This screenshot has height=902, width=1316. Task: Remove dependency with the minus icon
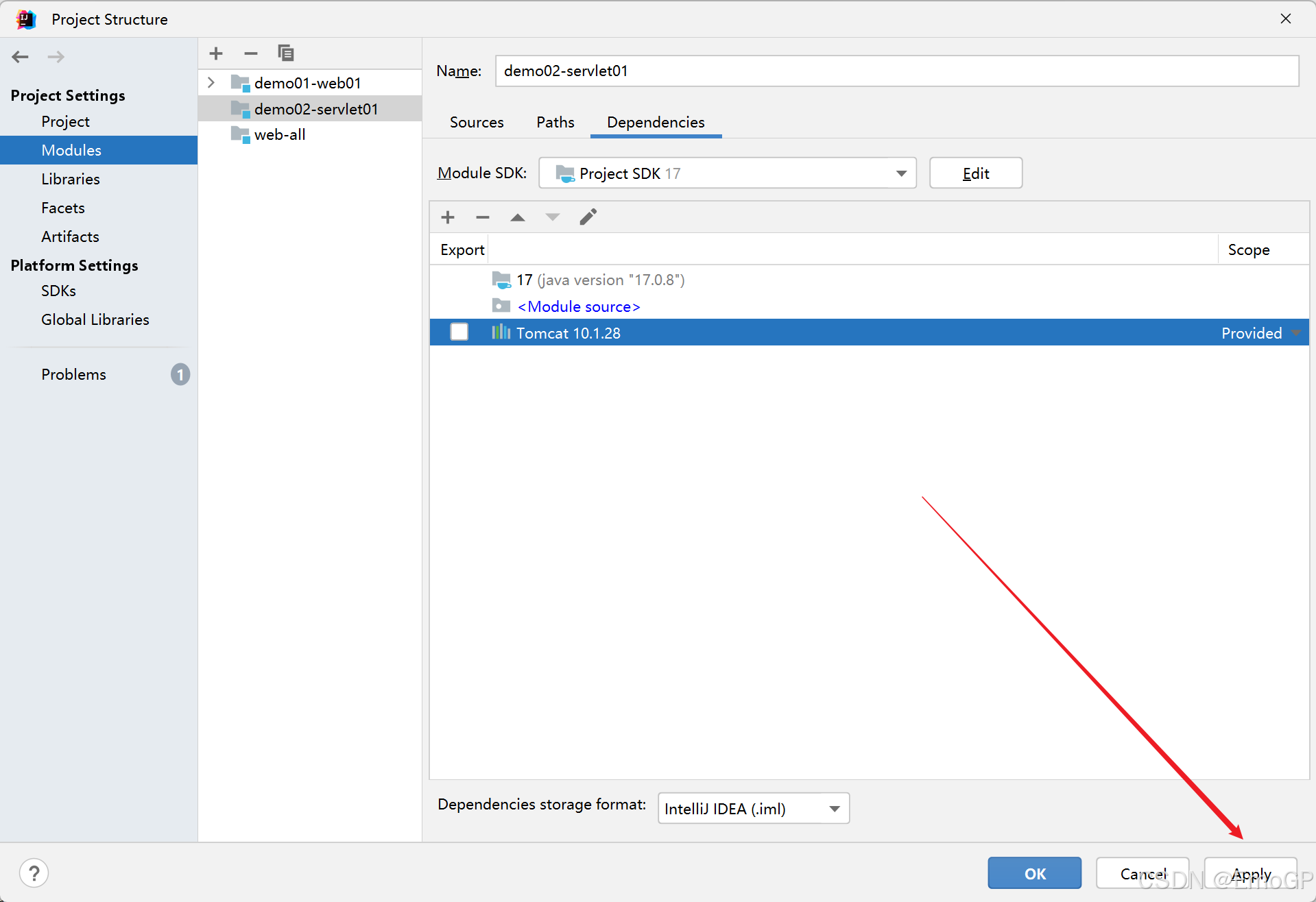tap(483, 217)
